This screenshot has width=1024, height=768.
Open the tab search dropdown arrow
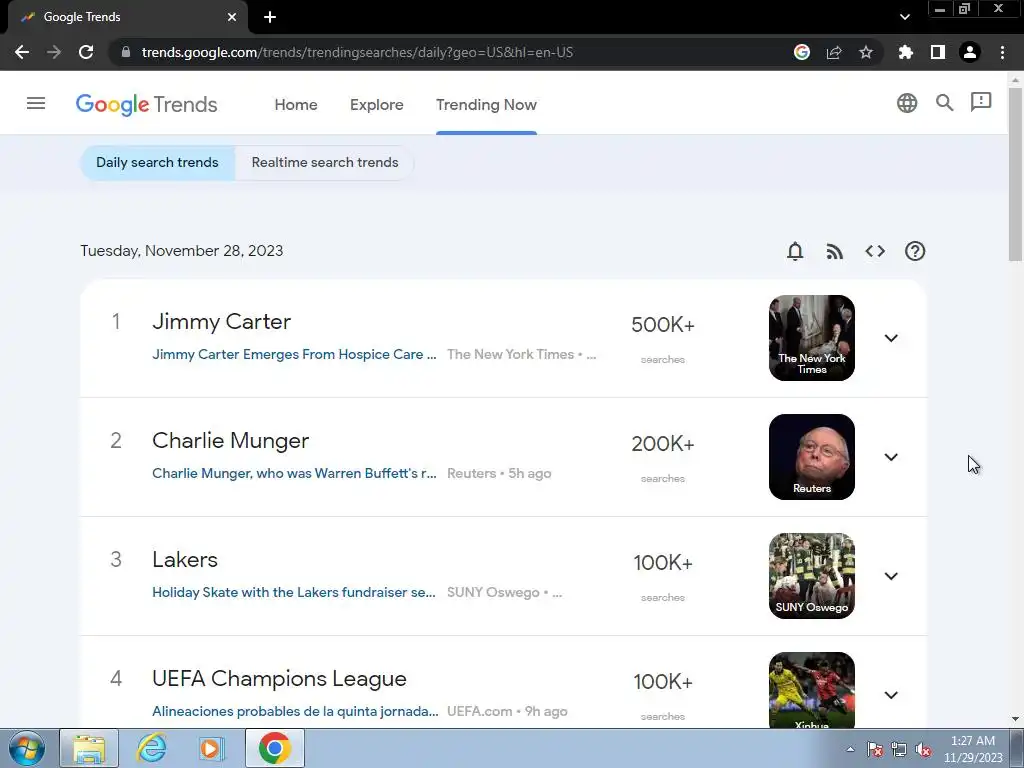tap(904, 17)
